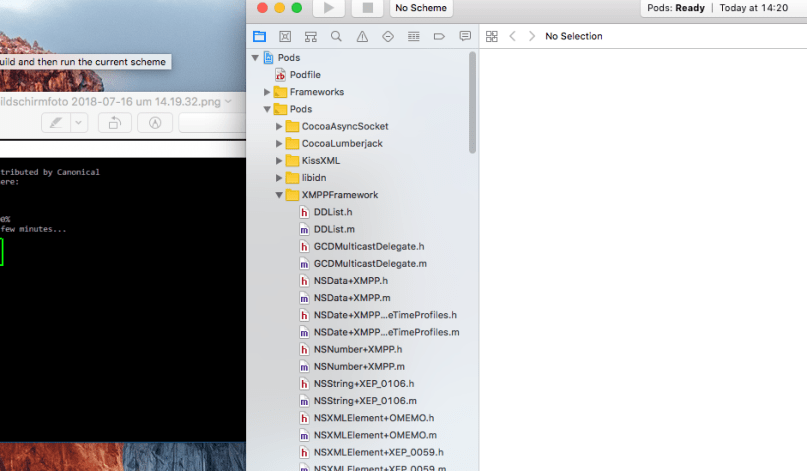Open DDList.m file
The width and height of the screenshot is (807, 471).
pos(334,229)
